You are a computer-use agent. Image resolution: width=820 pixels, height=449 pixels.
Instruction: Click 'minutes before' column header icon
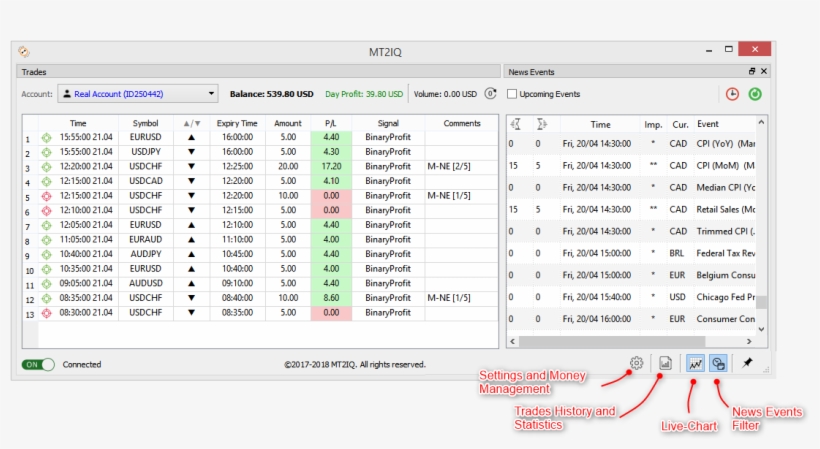(x=516, y=124)
